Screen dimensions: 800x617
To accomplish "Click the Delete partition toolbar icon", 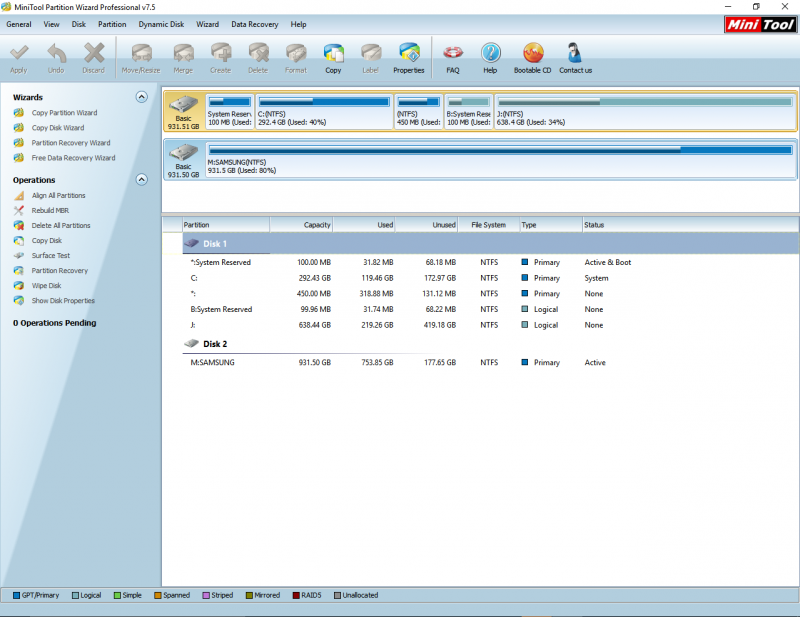I will [258, 53].
